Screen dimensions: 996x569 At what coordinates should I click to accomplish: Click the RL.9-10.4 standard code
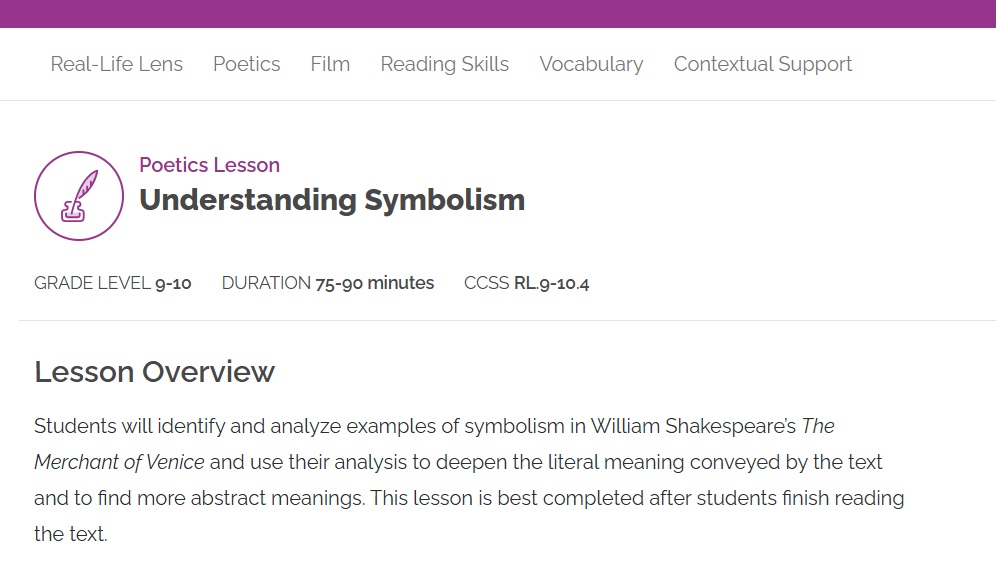(x=552, y=283)
